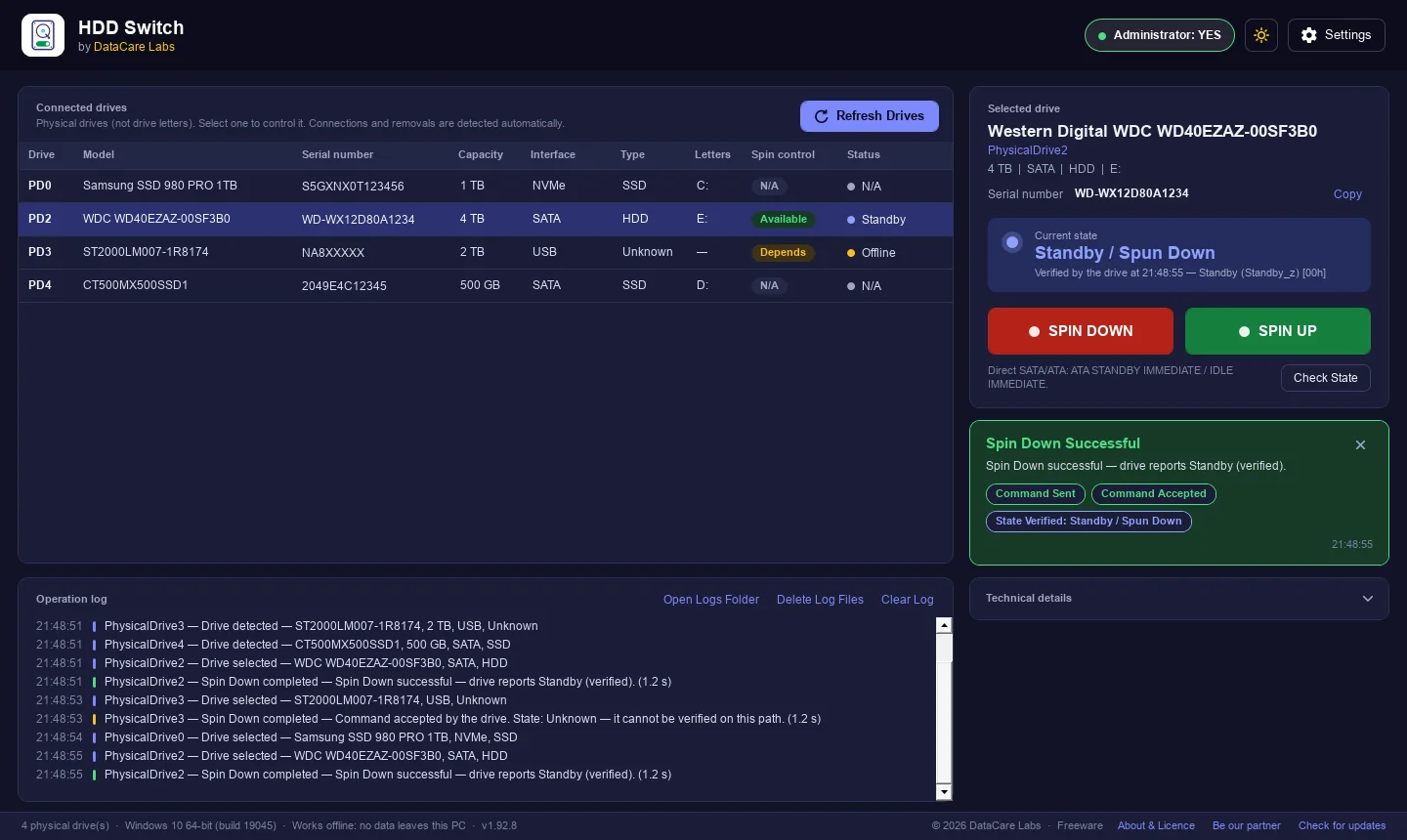Click the Depends spin control badge
This screenshot has height=840, width=1407.
coord(783,253)
